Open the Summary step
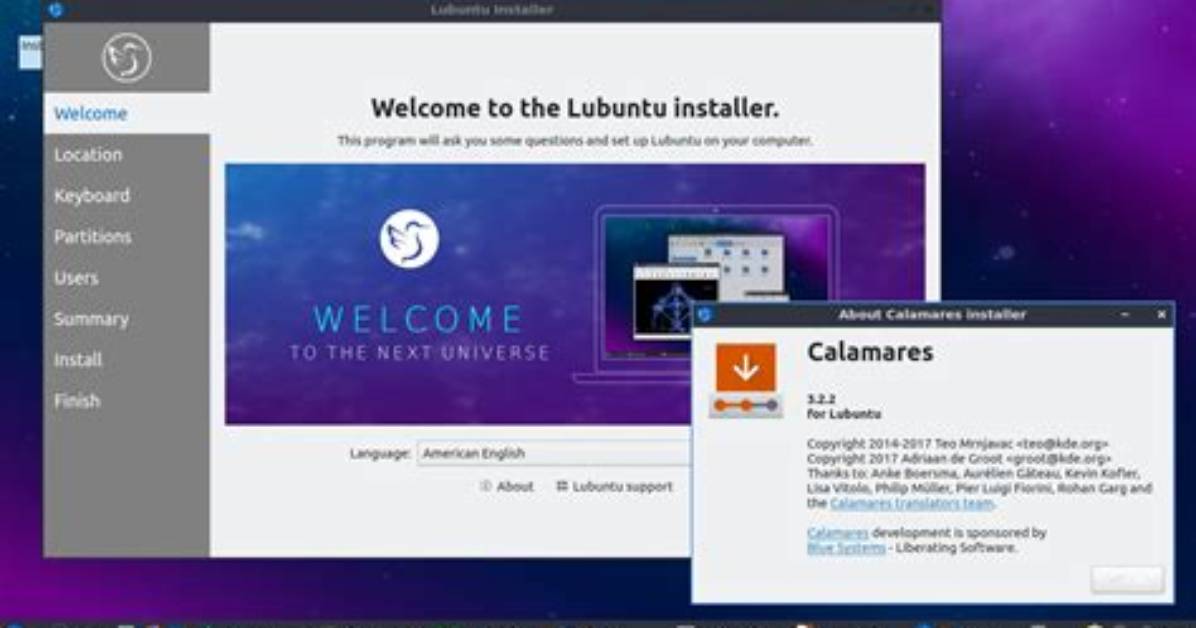1196x628 pixels. pos(127,319)
